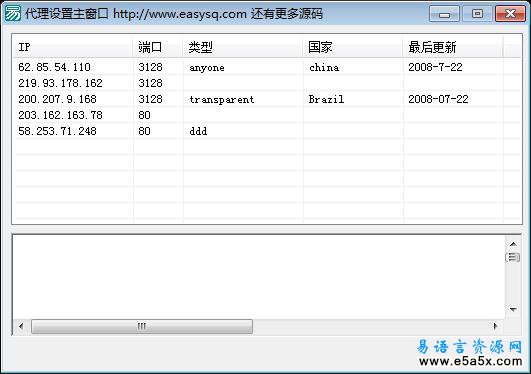Click inside the lower text box
Screen dimensions: 531x374
259,277
